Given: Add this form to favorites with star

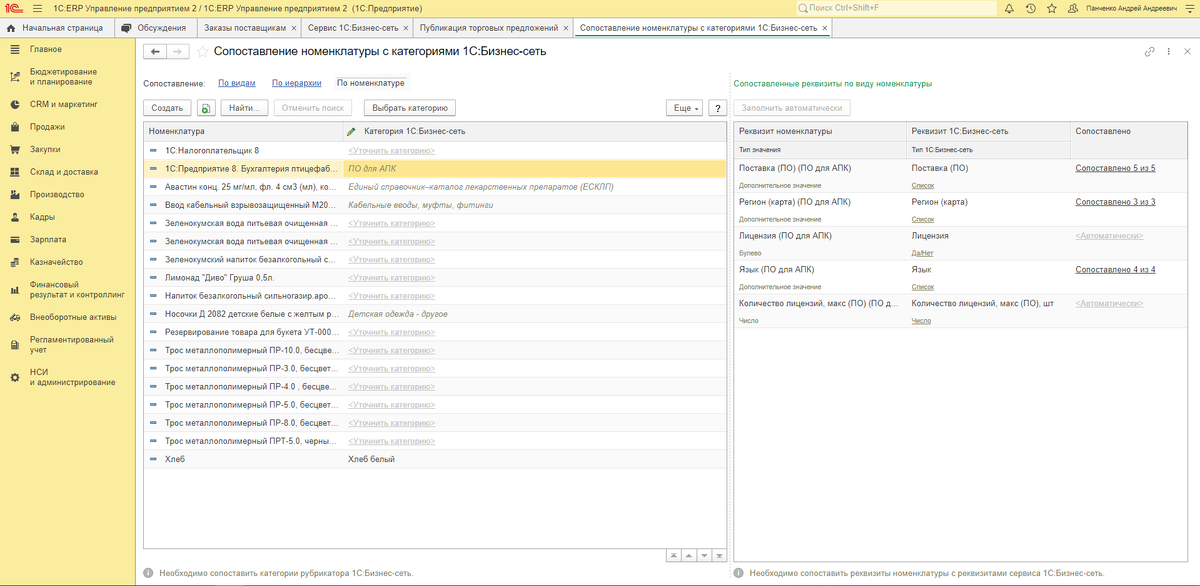Looking at the screenshot, I should 202,51.
